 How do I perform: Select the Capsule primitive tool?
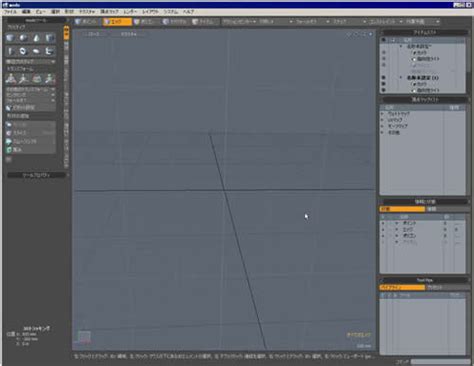10,51
